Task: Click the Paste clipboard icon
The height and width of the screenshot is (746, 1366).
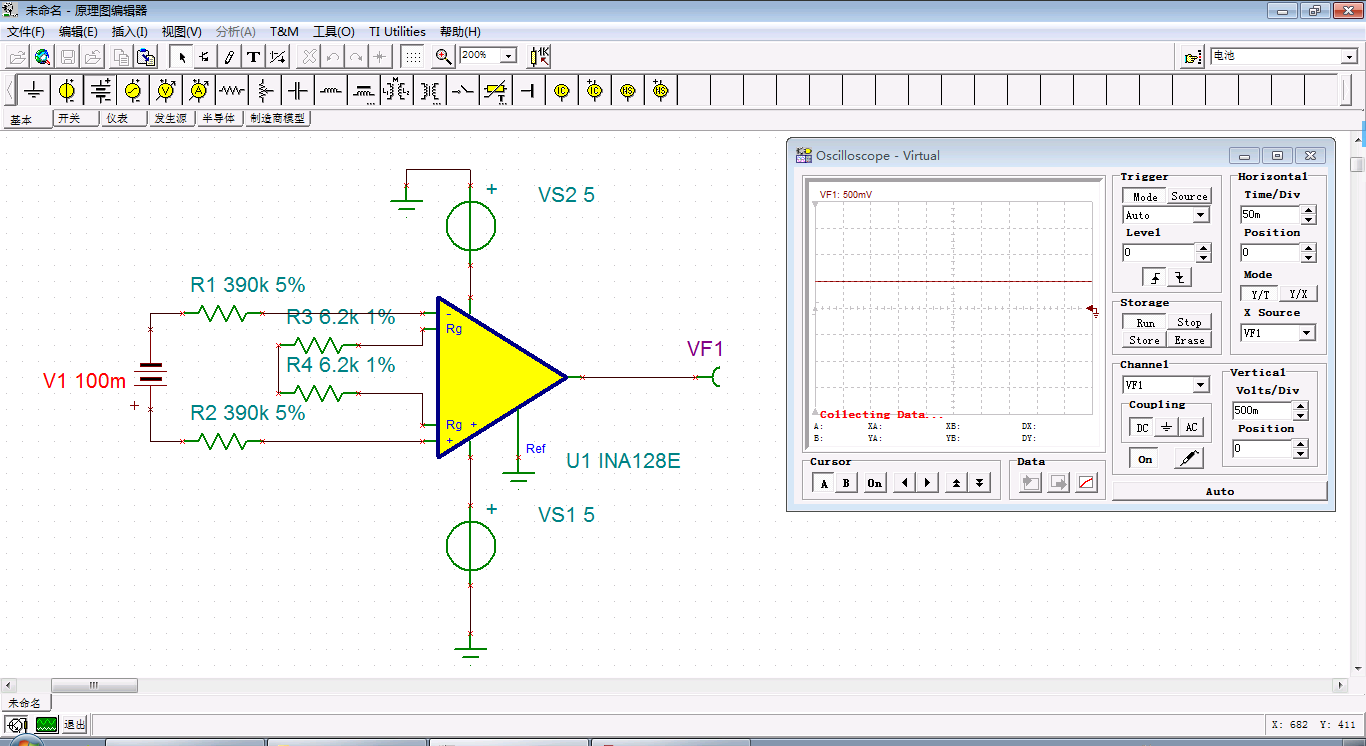Action: point(146,56)
